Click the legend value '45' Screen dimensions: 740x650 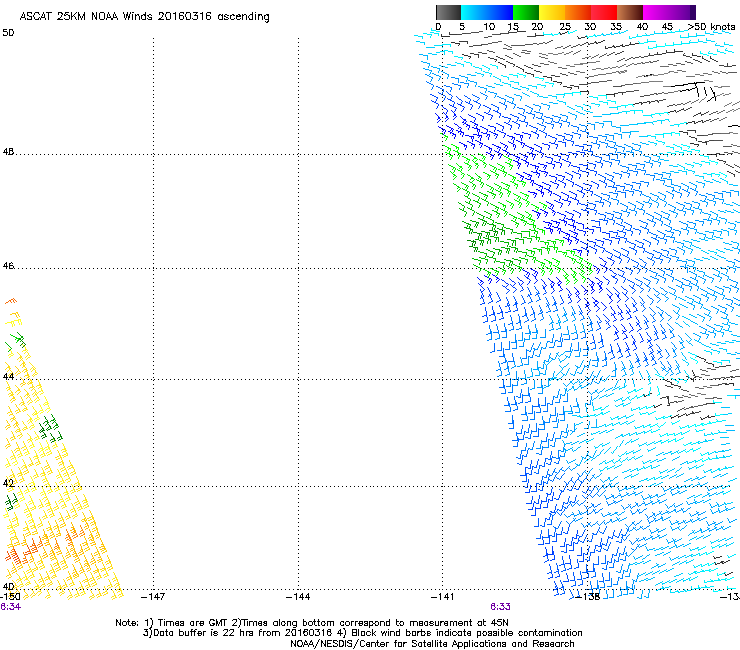tap(667, 27)
